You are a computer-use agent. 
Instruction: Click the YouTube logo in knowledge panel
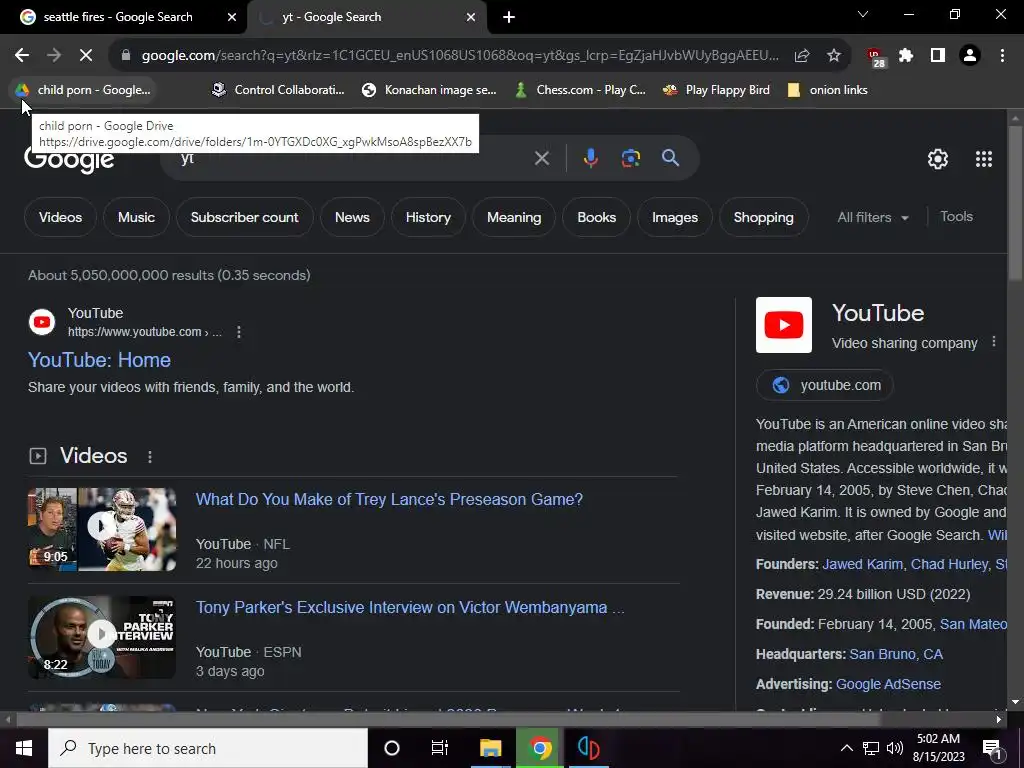pyautogui.click(x=784, y=325)
